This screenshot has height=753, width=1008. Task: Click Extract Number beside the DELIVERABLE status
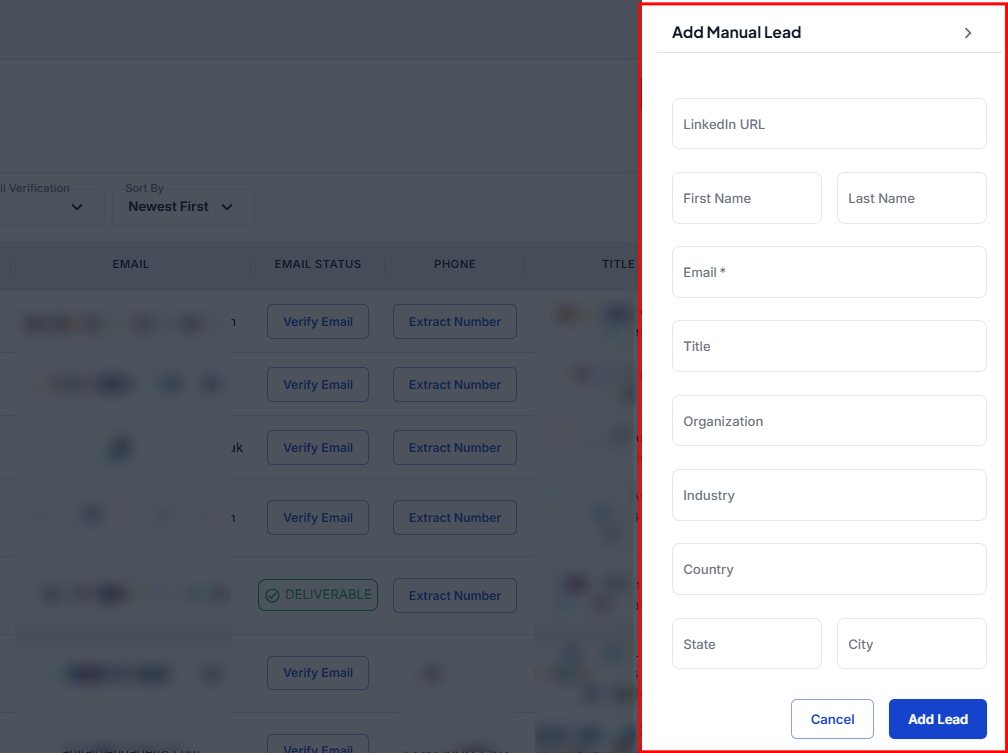454,595
